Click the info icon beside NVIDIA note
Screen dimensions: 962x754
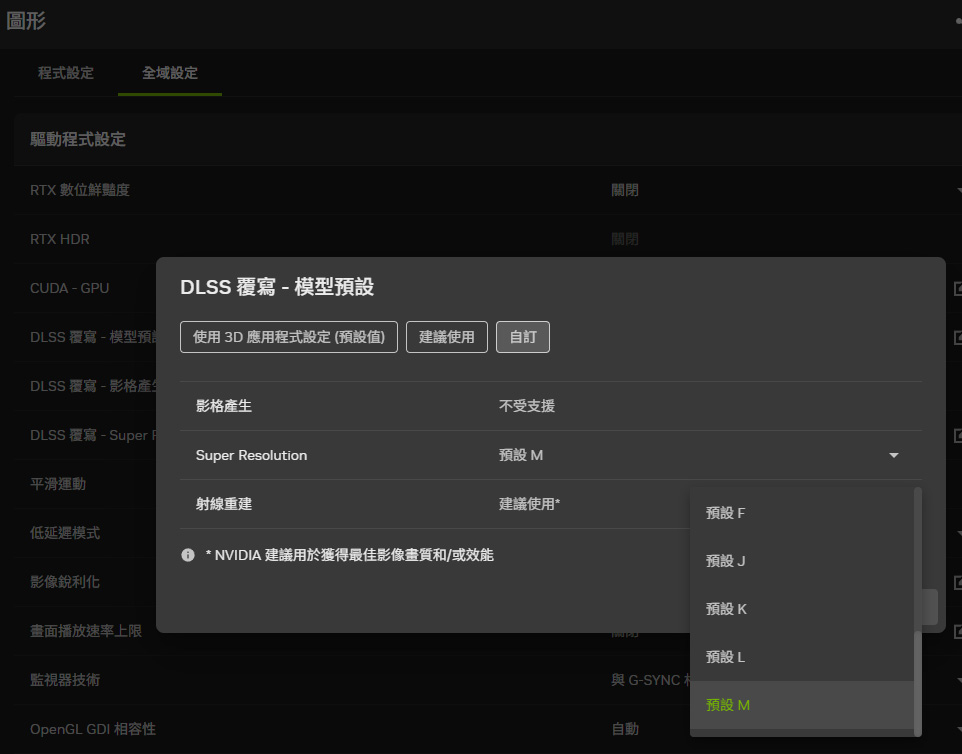click(x=188, y=555)
